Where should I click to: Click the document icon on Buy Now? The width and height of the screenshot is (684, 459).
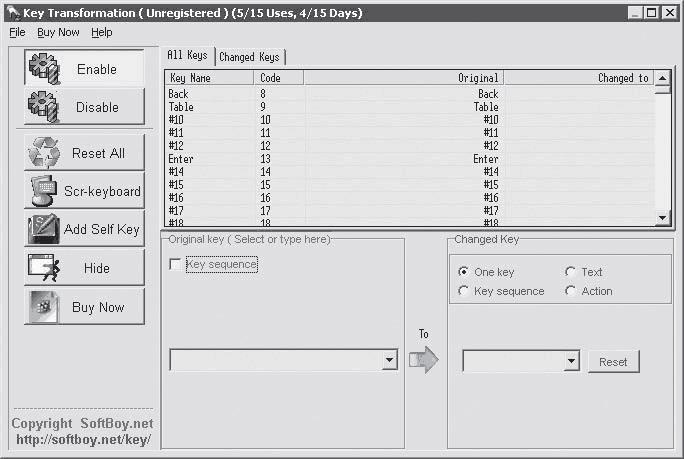(43, 307)
